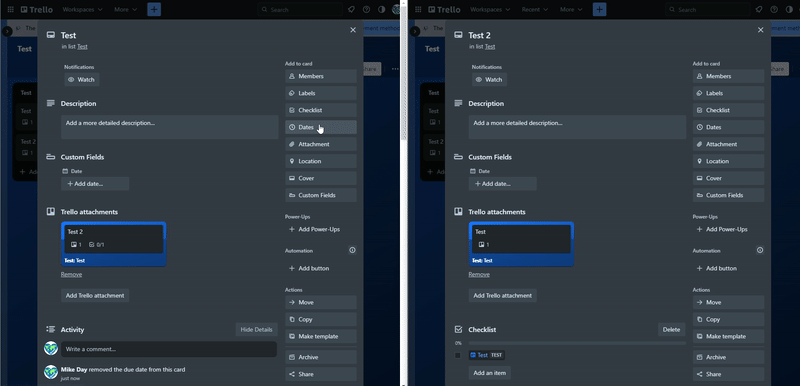Open Members on the Test card
Image resolution: width=800 pixels, height=386 pixels.
coord(321,76)
